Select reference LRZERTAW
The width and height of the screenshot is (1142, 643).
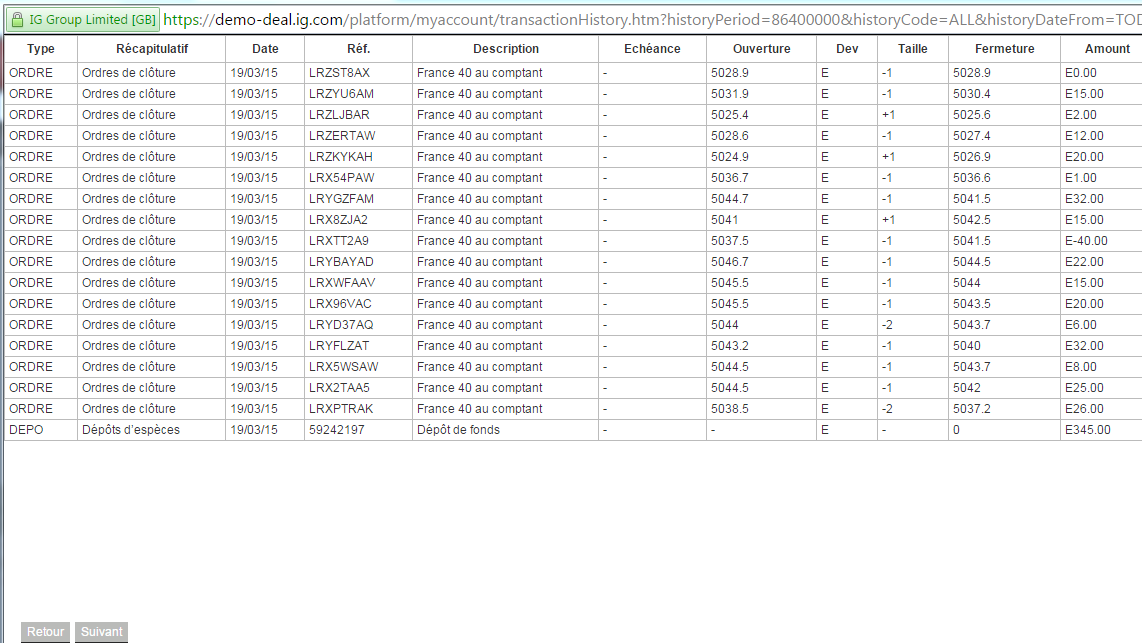point(342,136)
